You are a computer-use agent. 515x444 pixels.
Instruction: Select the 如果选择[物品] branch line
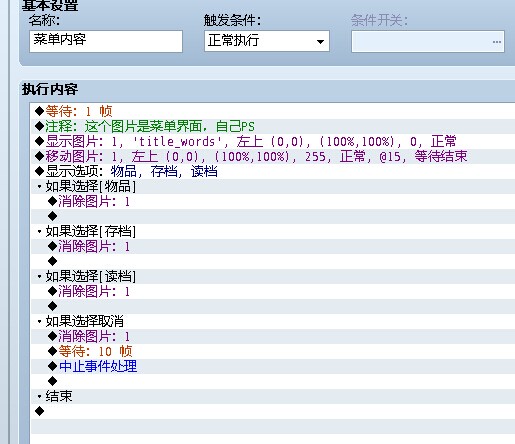point(273,186)
